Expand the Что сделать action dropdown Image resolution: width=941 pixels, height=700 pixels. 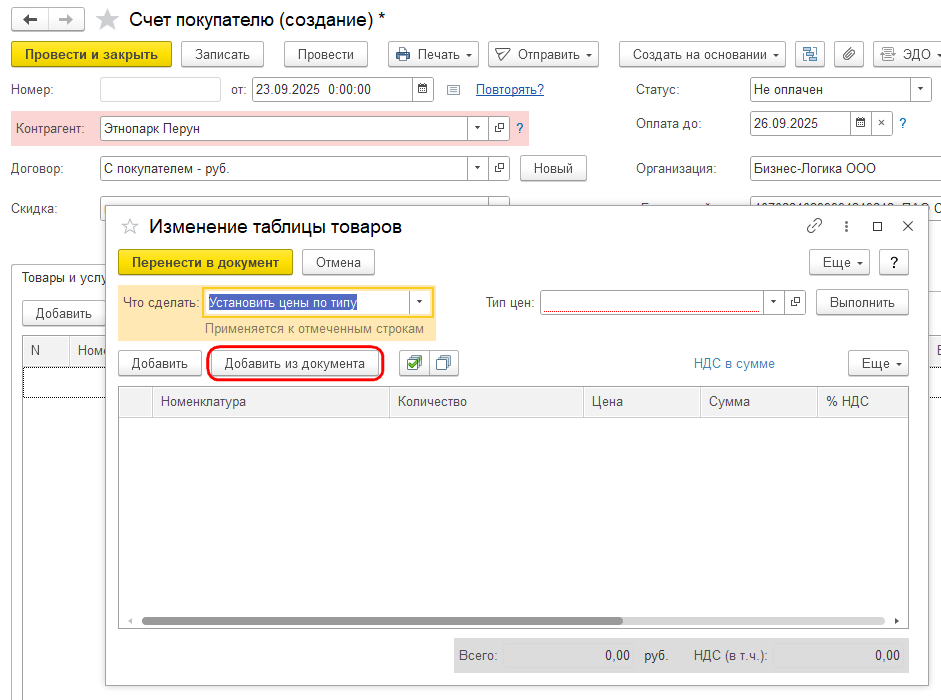pyautogui.click(x=419, y=302)
